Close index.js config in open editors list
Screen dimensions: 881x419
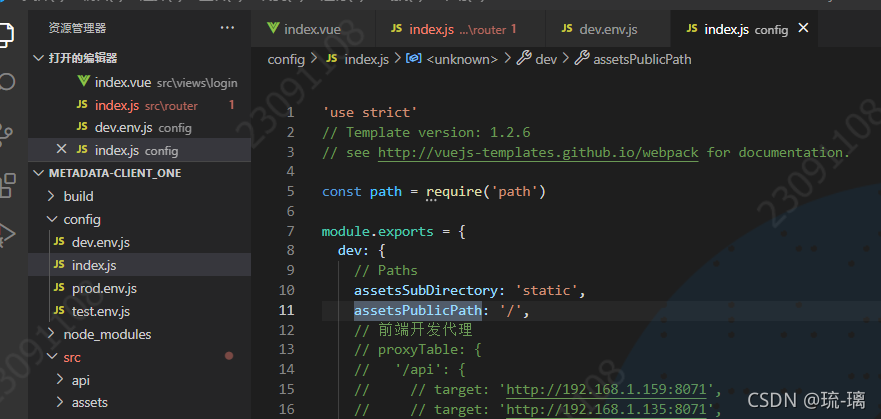(62, 149)
